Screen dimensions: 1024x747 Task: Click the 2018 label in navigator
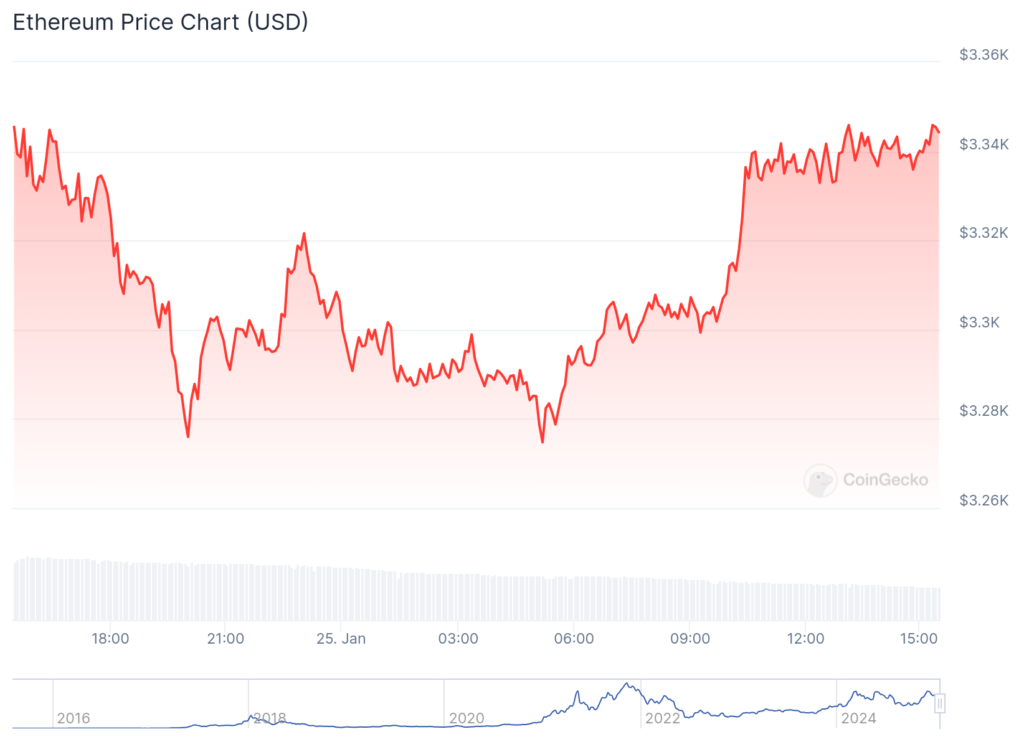click(x=270, y=718)
